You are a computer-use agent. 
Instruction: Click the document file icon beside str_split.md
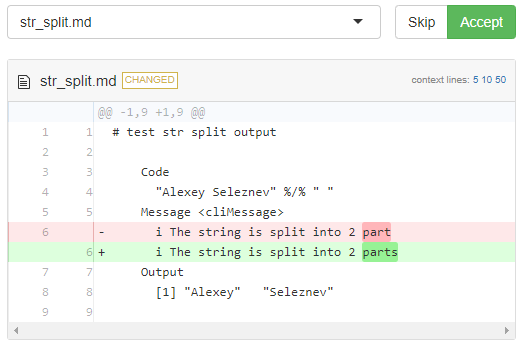[x=24, y=82]
